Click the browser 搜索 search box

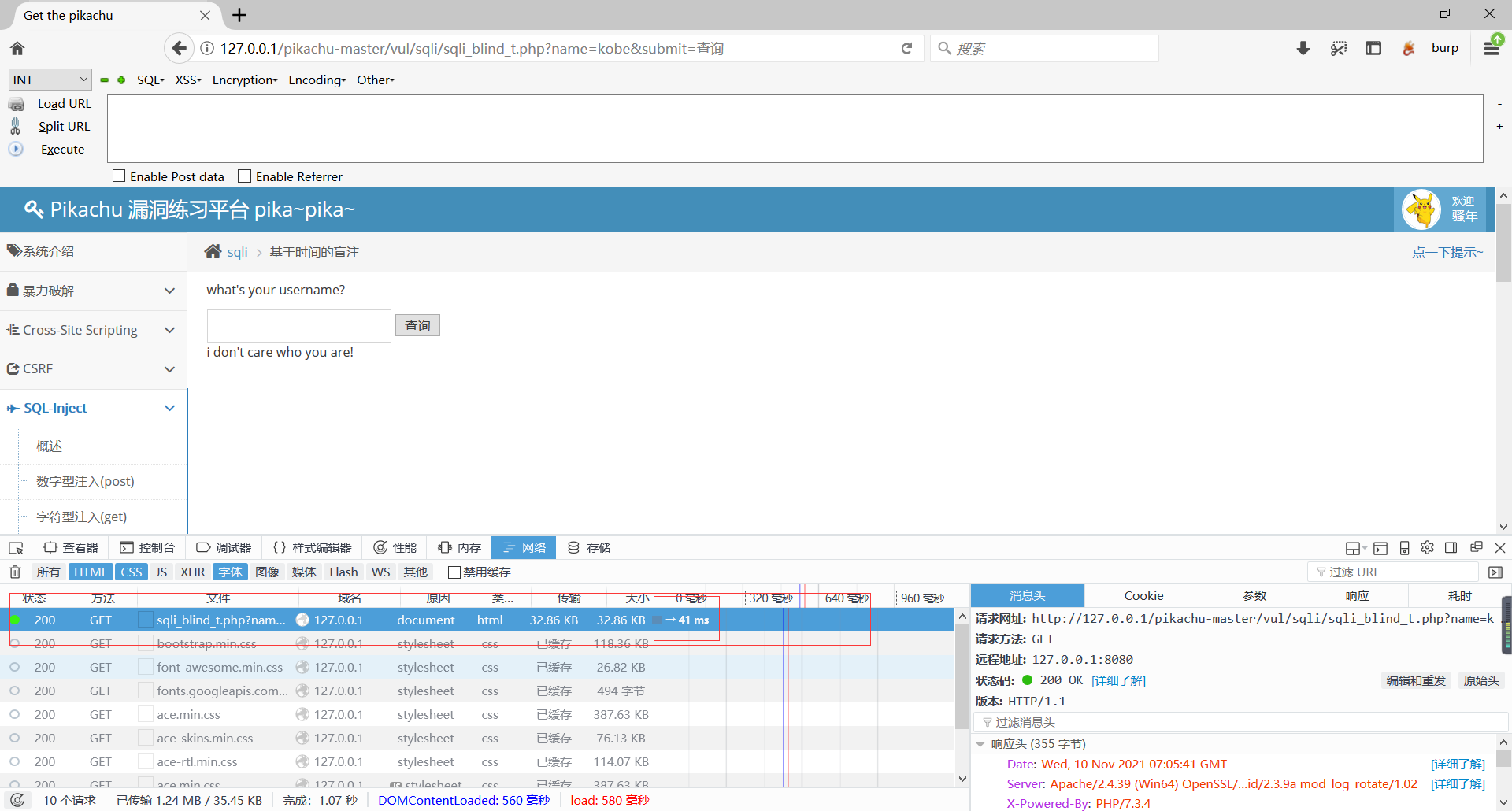pyautogui.click(x=1044, y=49)
